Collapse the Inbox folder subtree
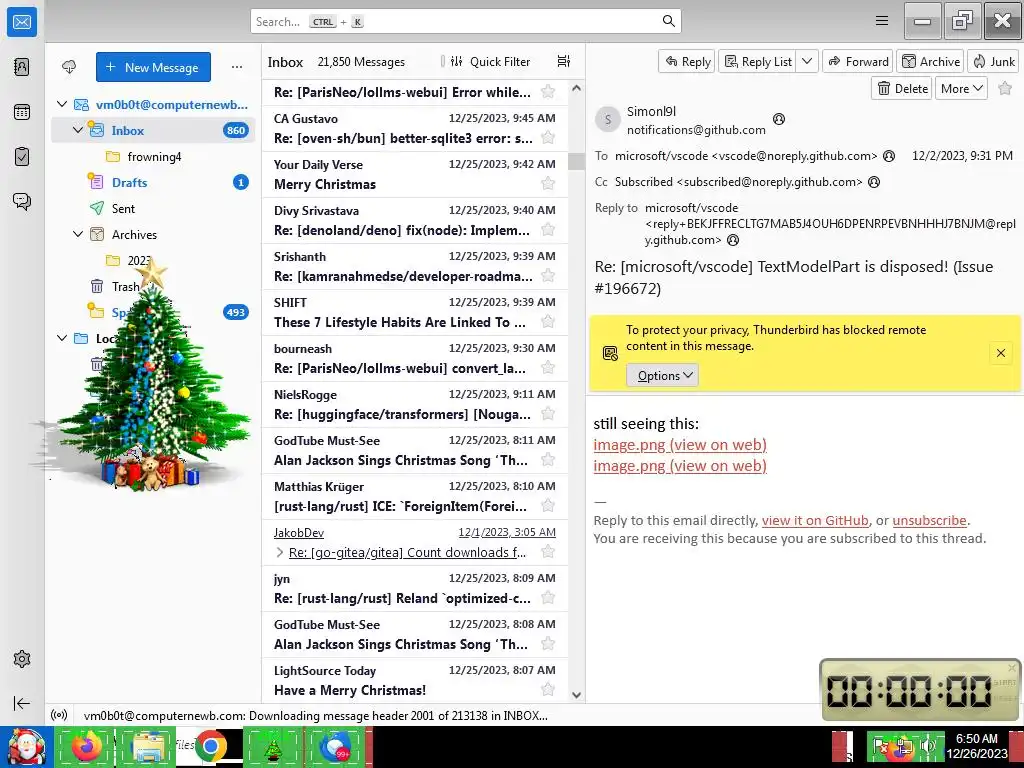1024x768 pixels. click(78, 130)
